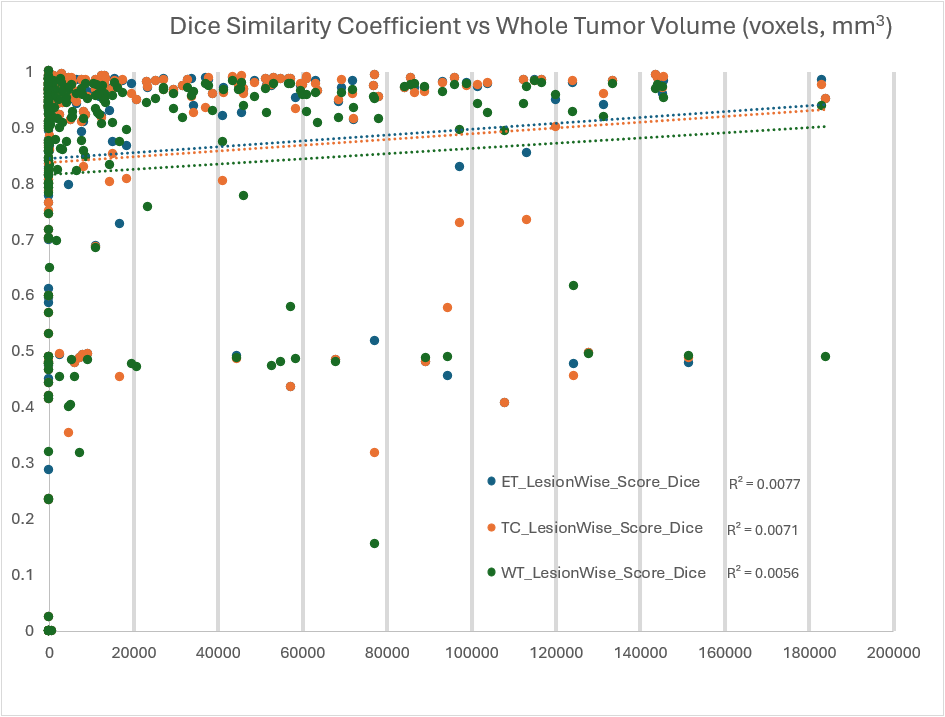Select the green point at 0.62 near 124000
The height and width of the screenshot is (717, 945).
pos(573,286)
